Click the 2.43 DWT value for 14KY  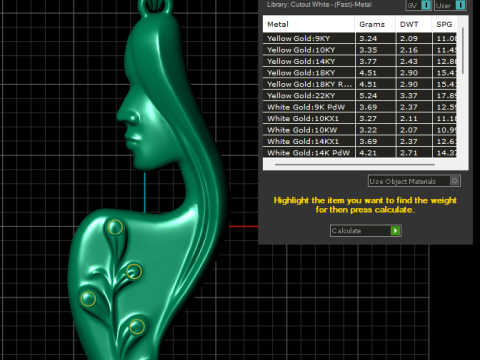[409, 61]
